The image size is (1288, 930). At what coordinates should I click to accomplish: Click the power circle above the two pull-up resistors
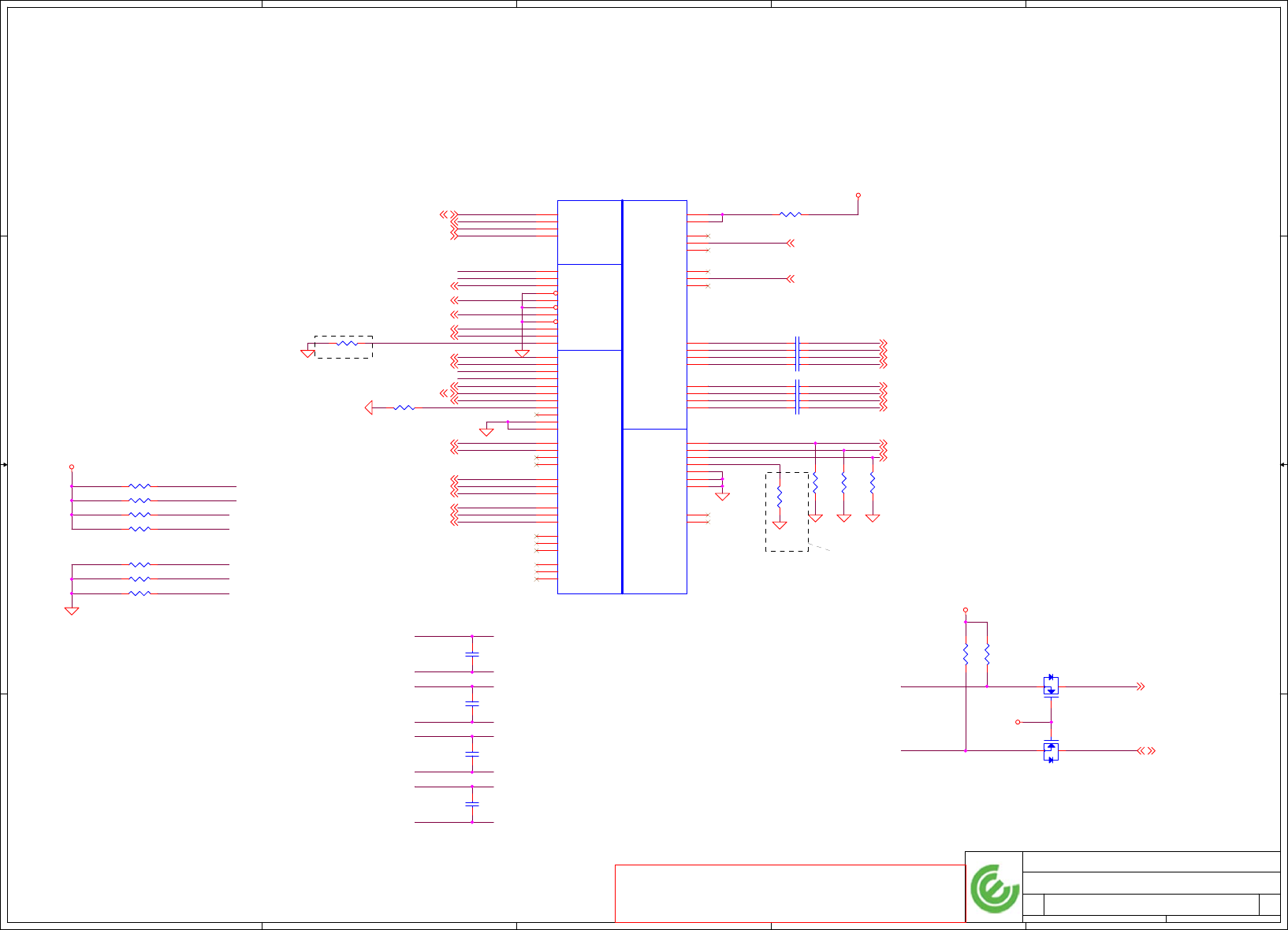click(x=966, y=610)
